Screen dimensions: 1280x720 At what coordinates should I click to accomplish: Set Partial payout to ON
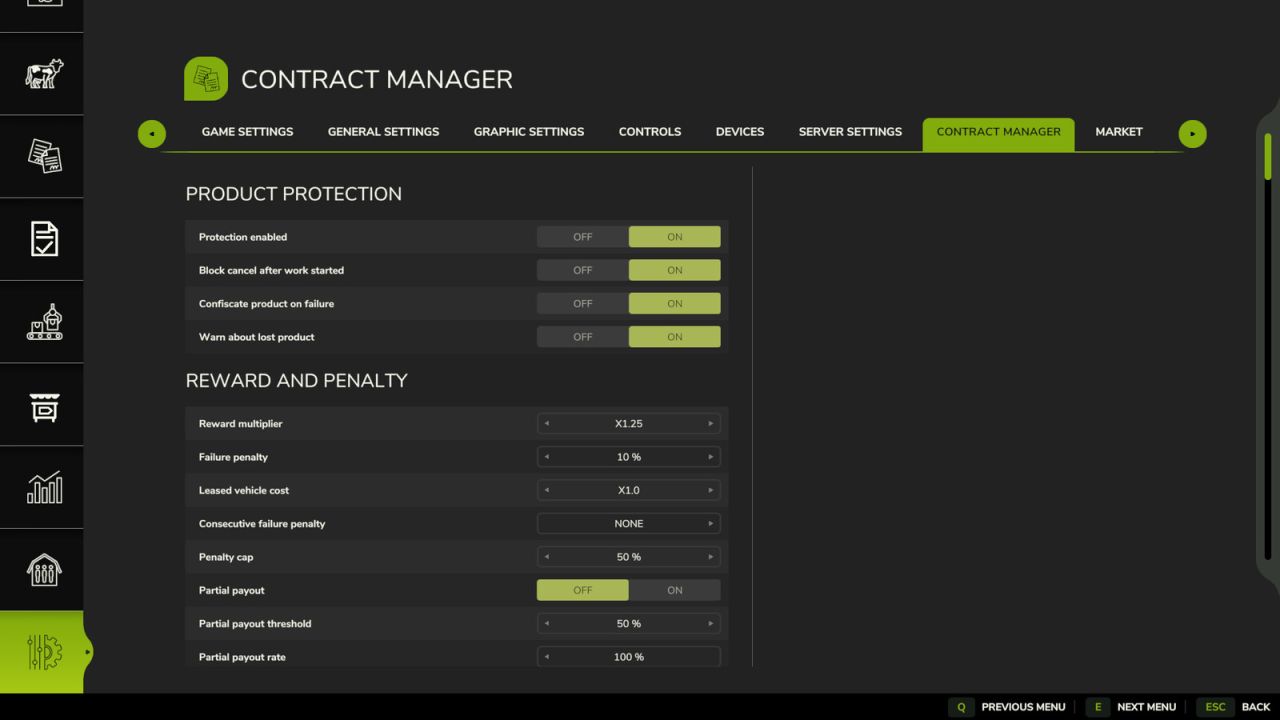point(675,590)
